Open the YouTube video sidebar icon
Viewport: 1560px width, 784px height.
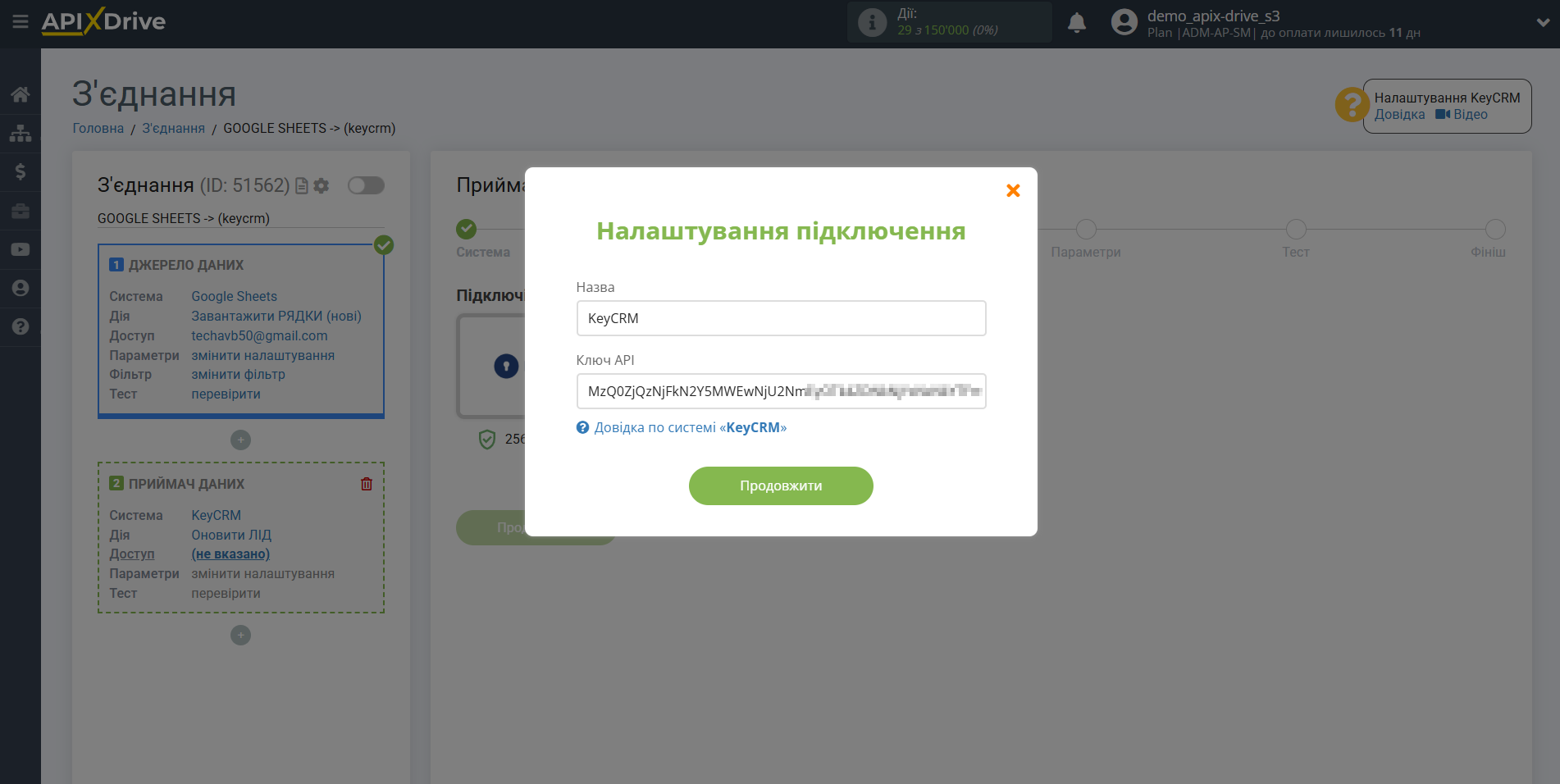[21, 249]
